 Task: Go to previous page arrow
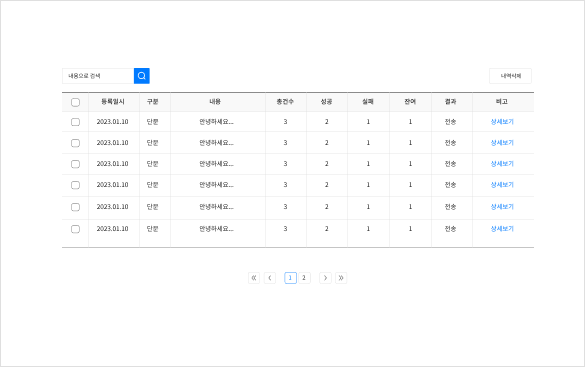pyautogui.click(x=270, y=278)
